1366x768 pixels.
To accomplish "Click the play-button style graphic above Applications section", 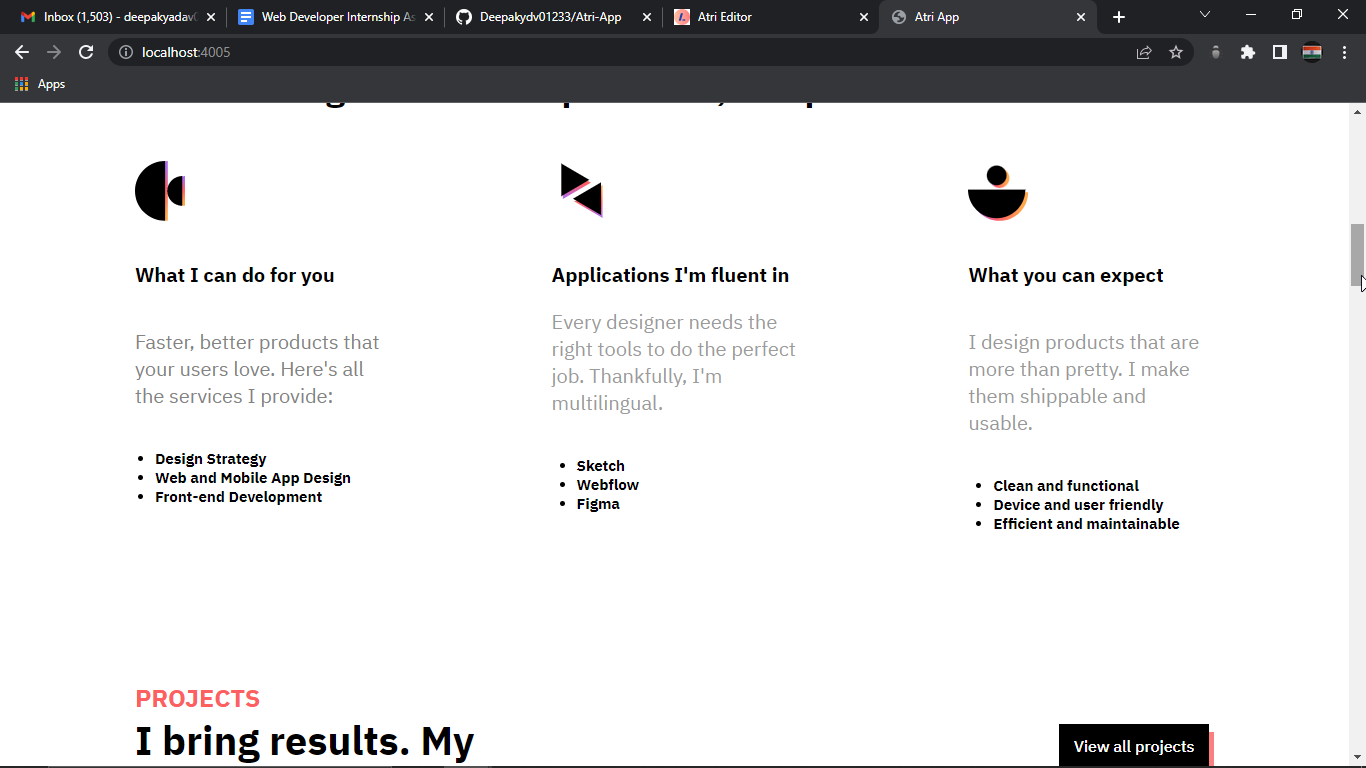I will tap(580, 190).
